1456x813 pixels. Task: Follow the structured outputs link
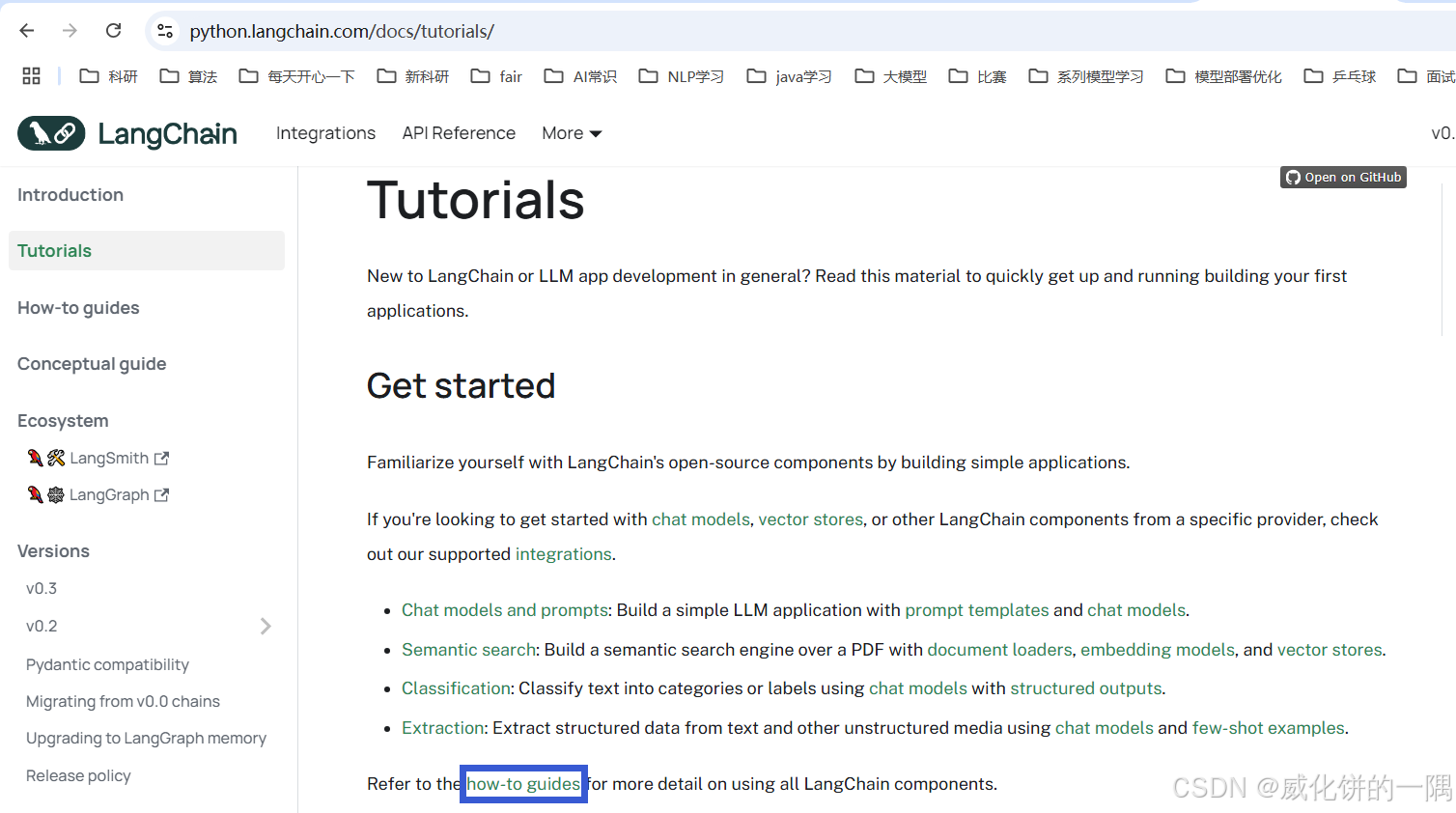coord(1085,688)
